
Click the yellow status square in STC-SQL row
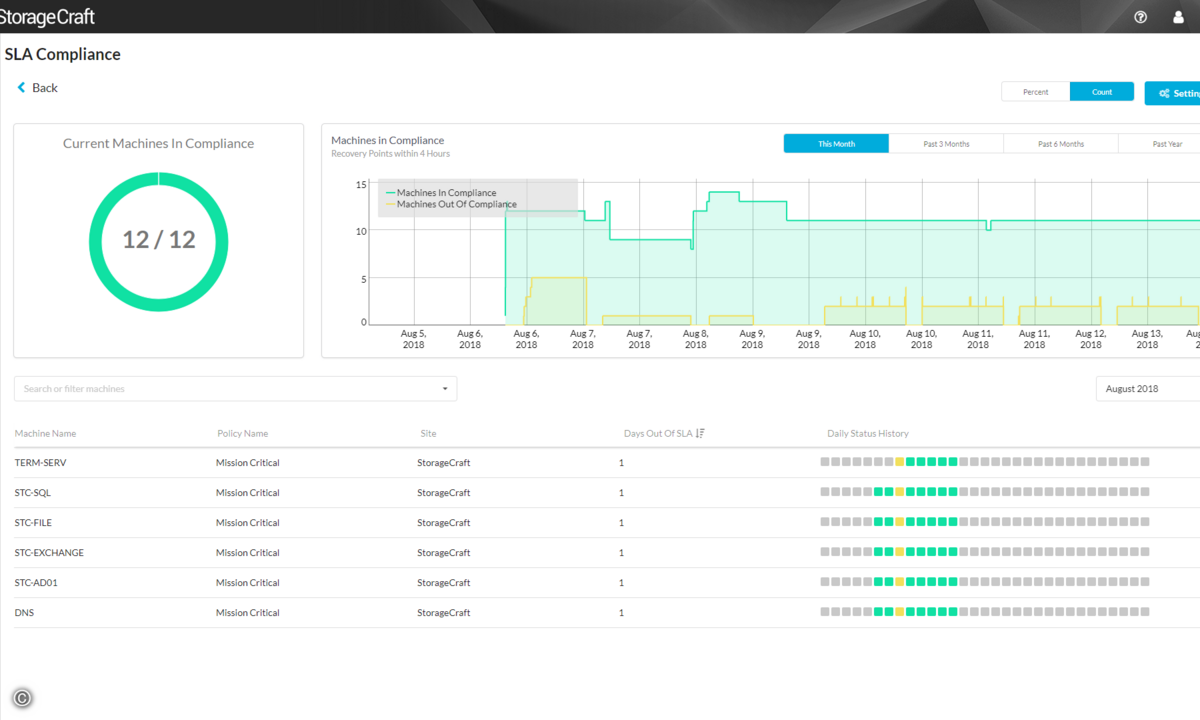pos(900,492)
